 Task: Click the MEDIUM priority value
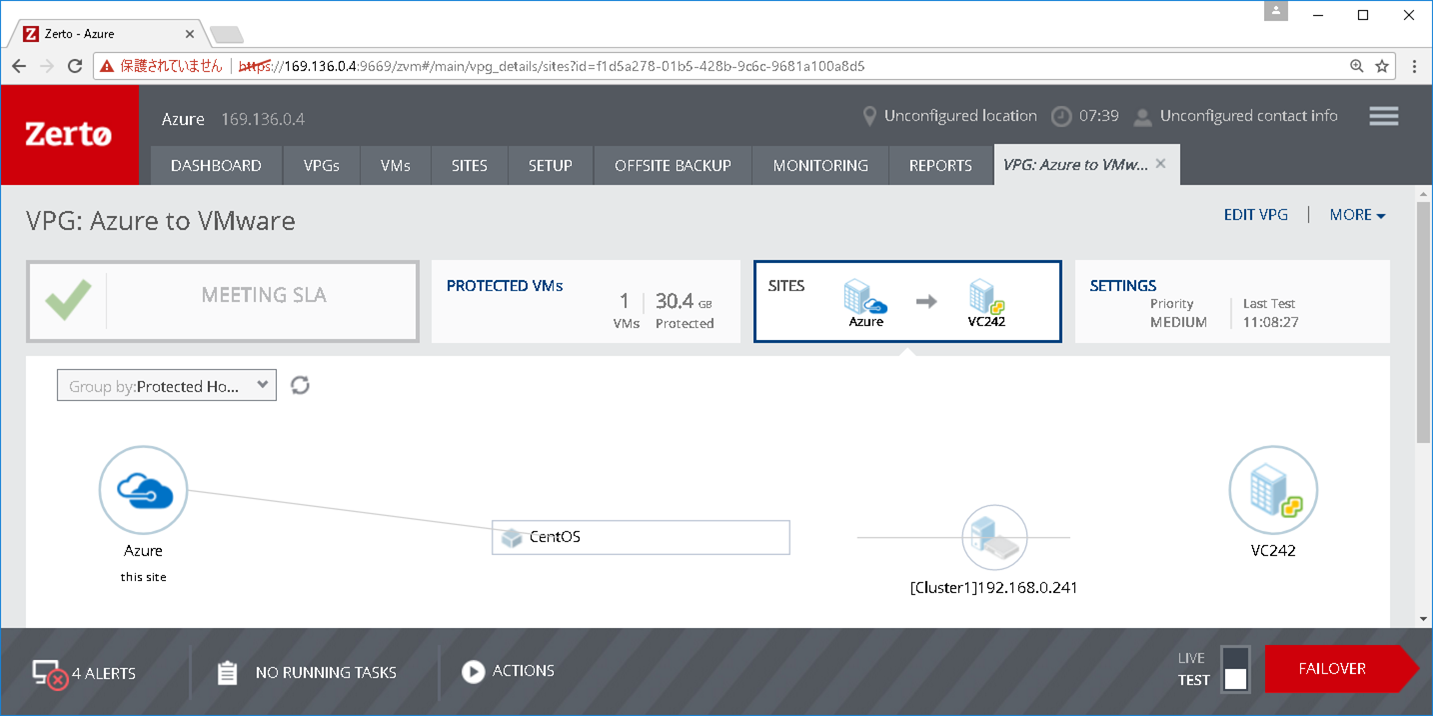point(1178,323)
